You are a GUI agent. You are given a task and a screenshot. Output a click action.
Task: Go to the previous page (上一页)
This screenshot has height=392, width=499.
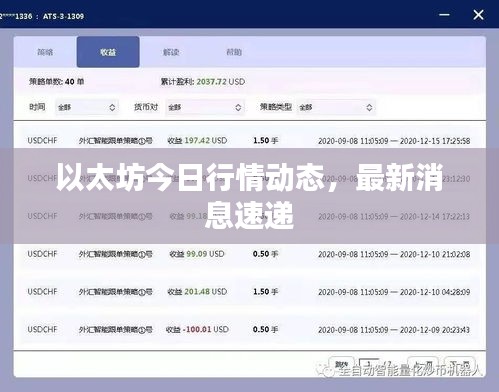pos(424,364)
